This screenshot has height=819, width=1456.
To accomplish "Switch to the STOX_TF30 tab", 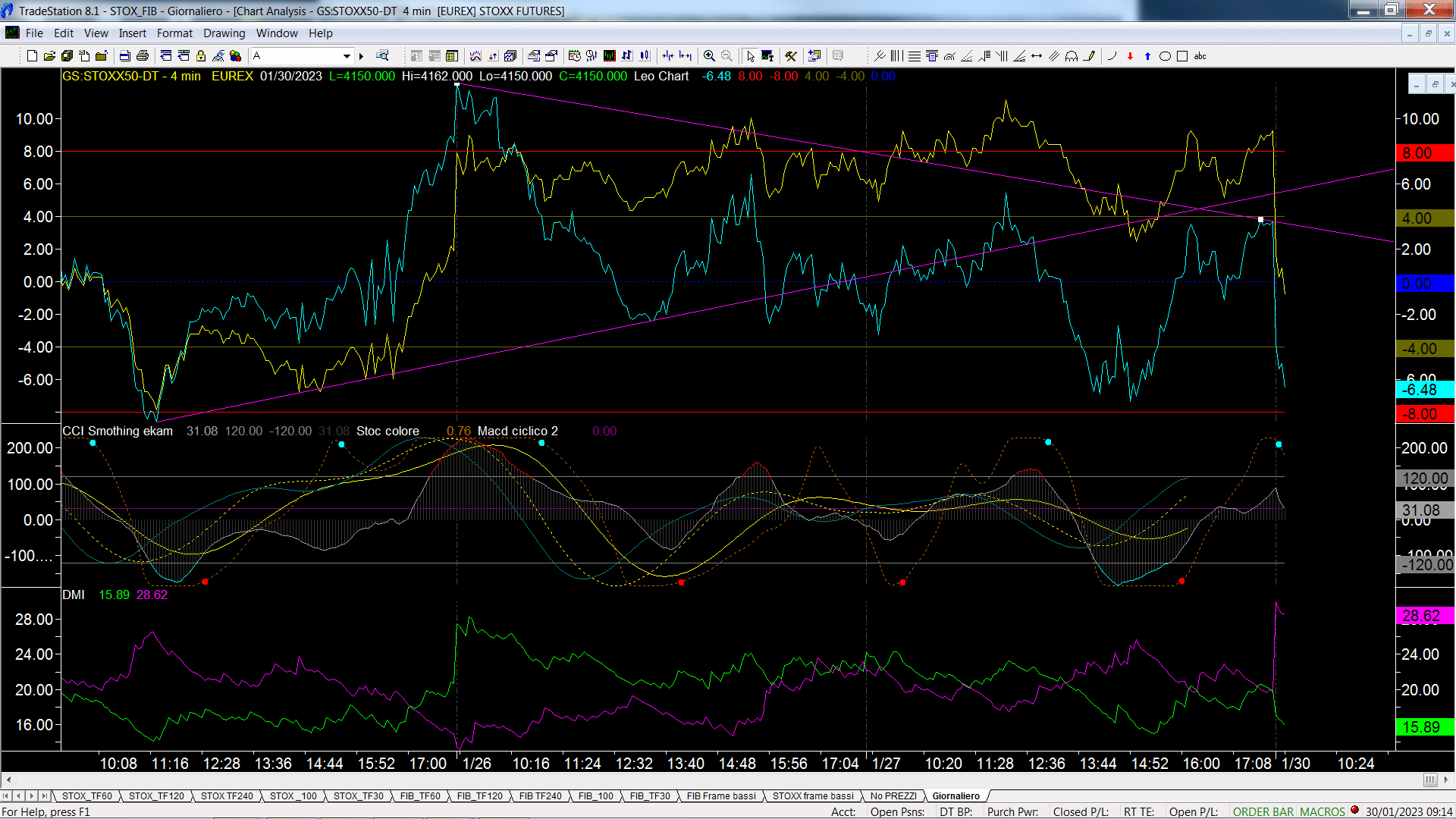I will click(x=359, y=796).
